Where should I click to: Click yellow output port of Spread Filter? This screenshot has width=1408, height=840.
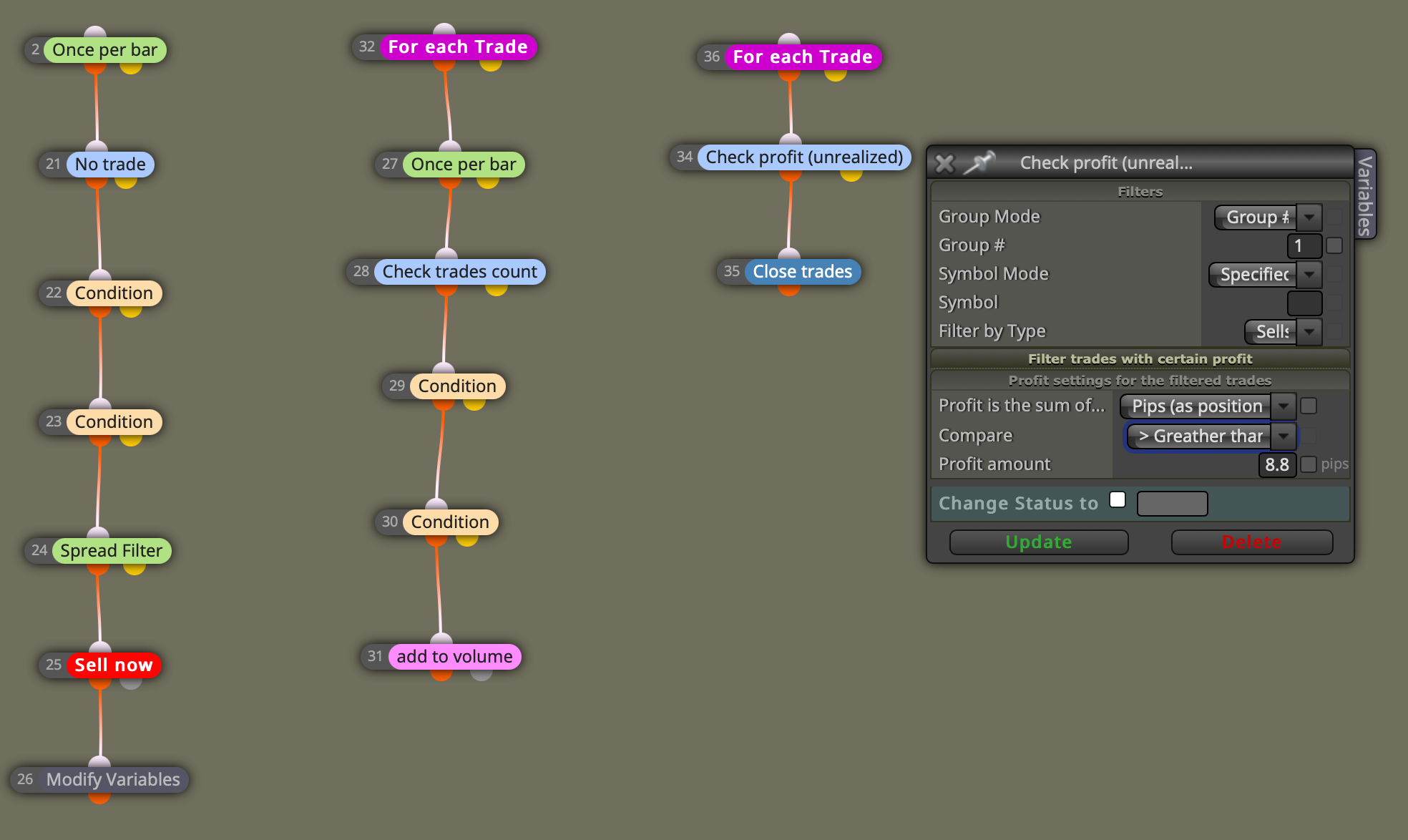click(135, 568)
